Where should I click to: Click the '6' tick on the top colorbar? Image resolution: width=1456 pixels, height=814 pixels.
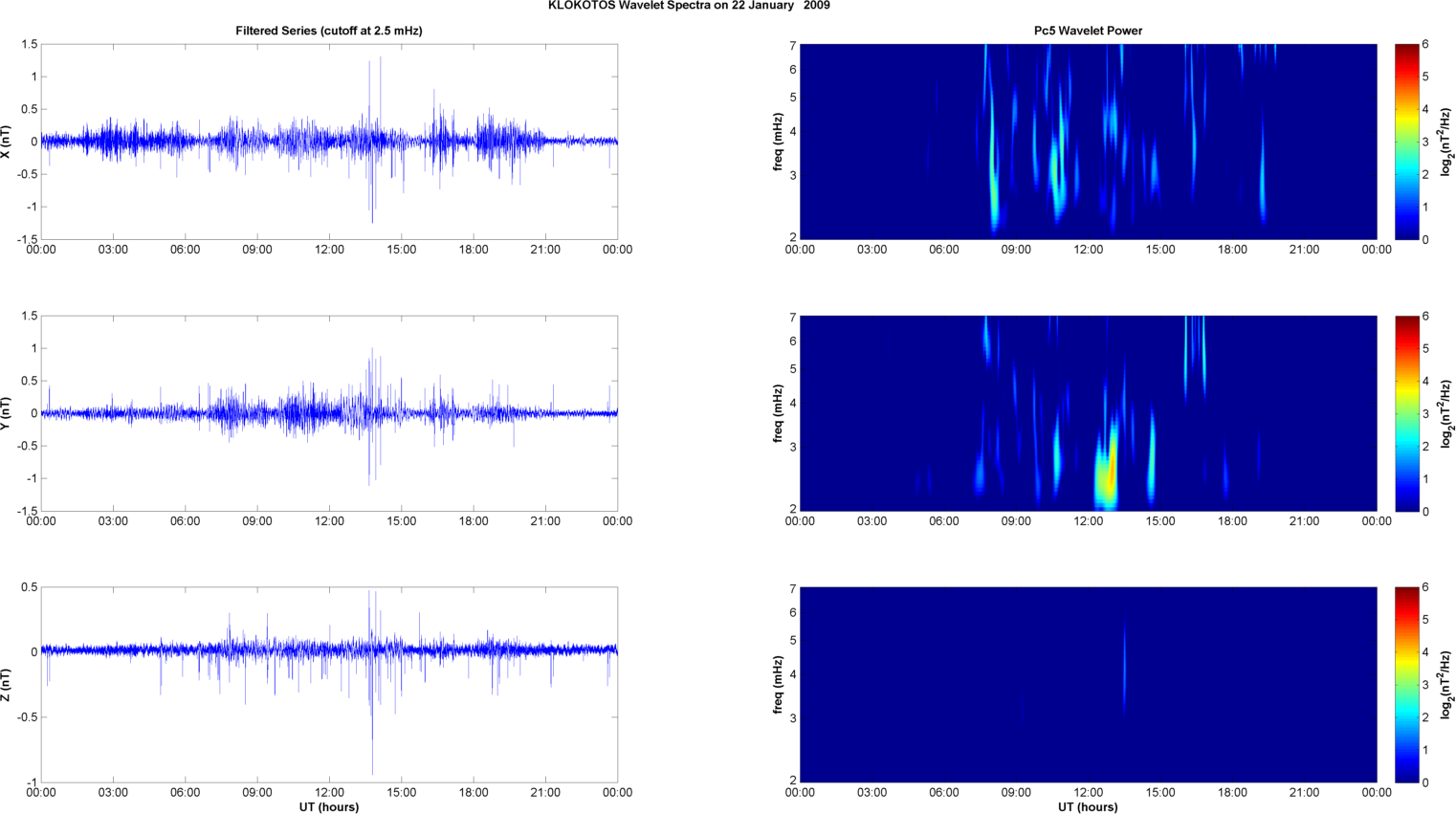1425,44
